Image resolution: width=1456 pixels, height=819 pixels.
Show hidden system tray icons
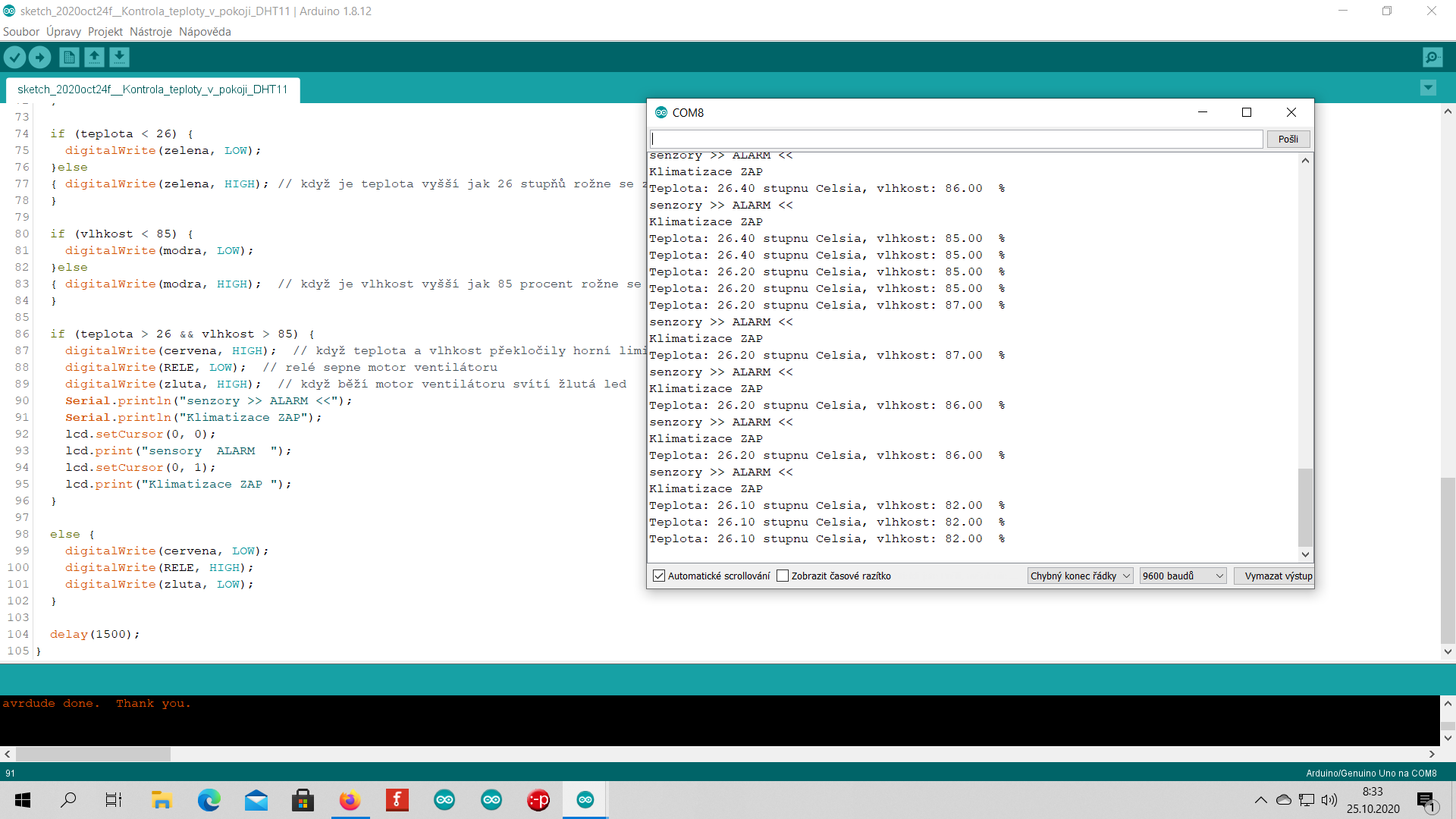(1260, 800)
